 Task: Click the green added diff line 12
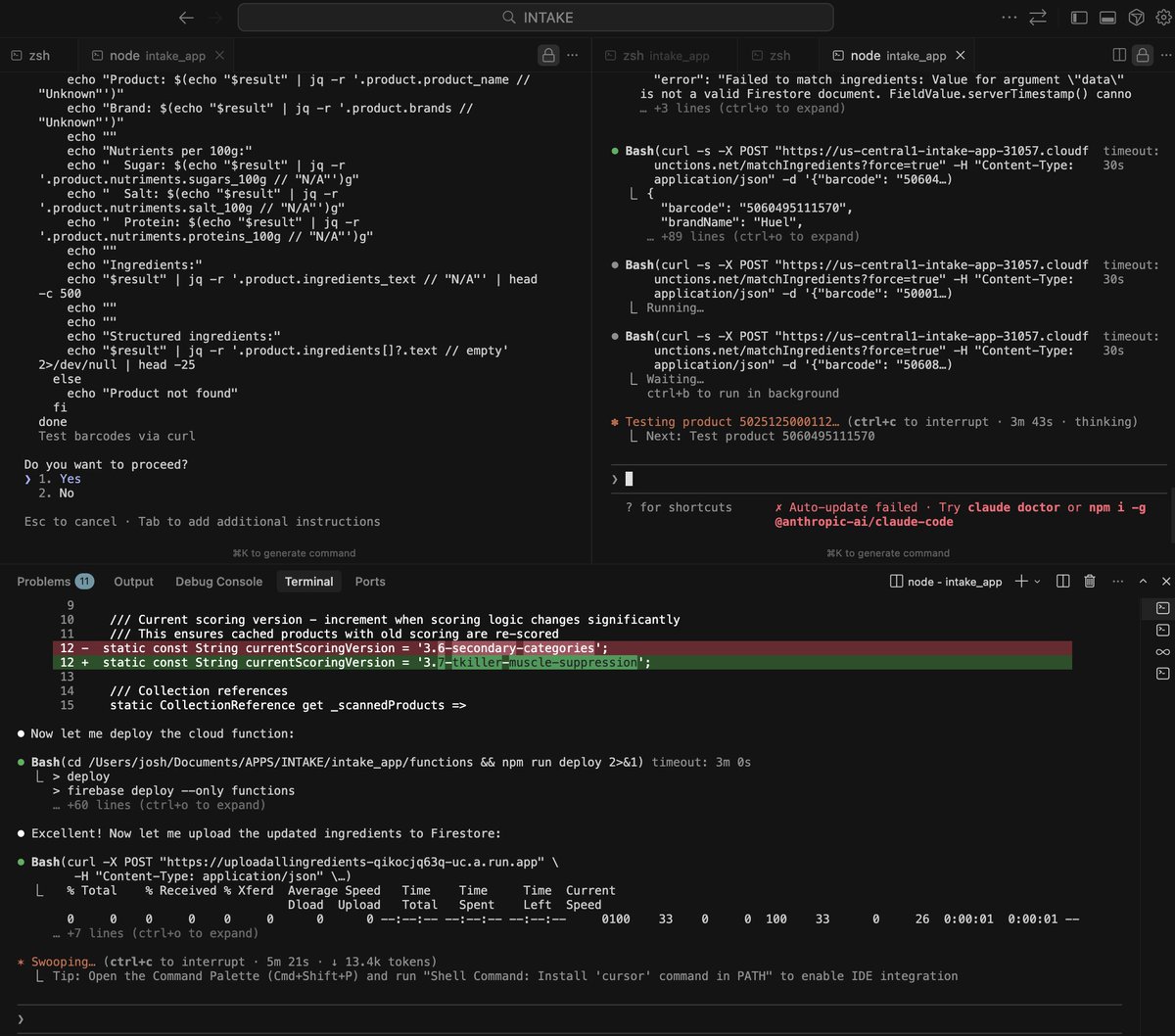tap(562, 663)
